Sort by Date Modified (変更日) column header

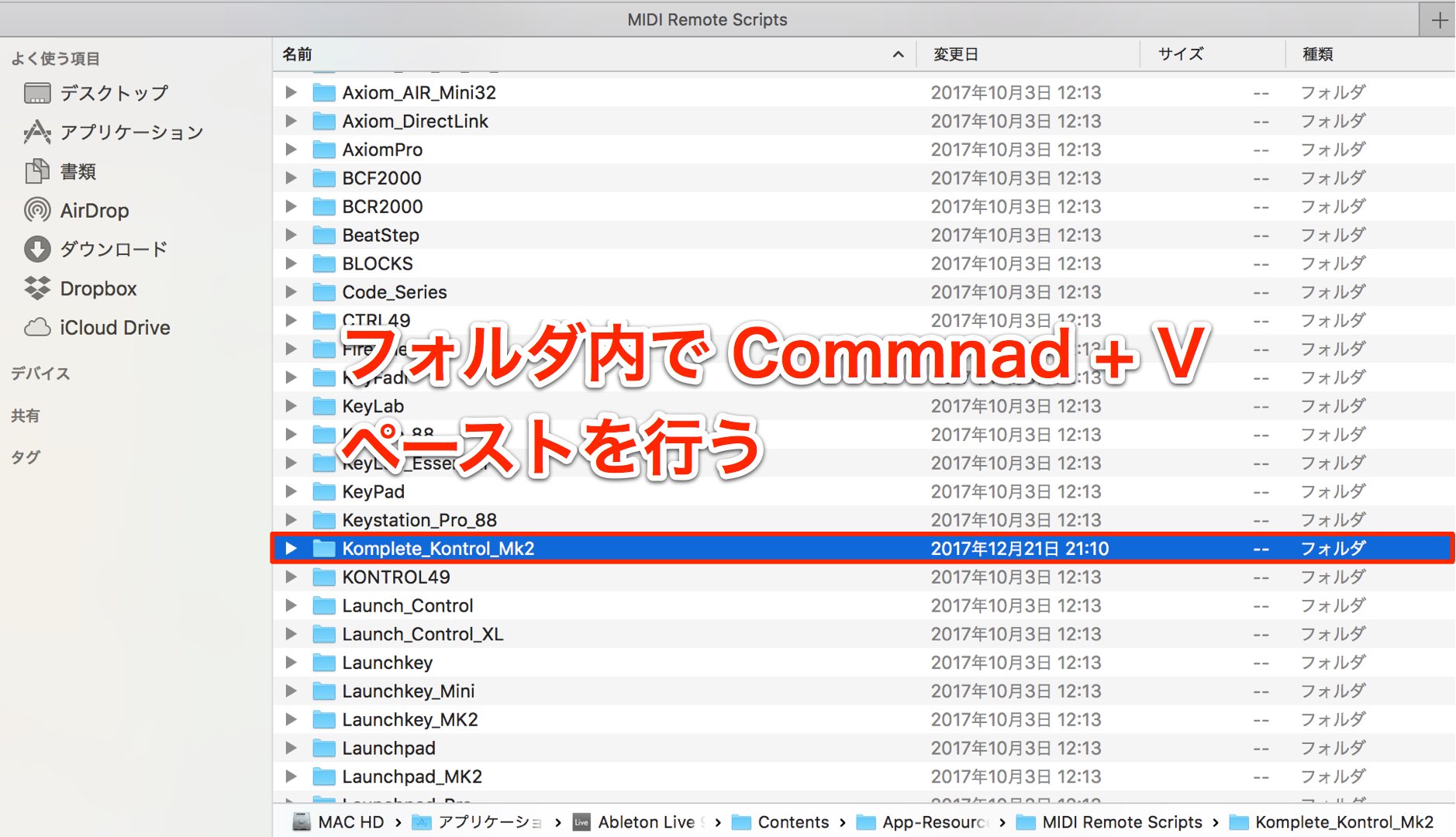1028,54
